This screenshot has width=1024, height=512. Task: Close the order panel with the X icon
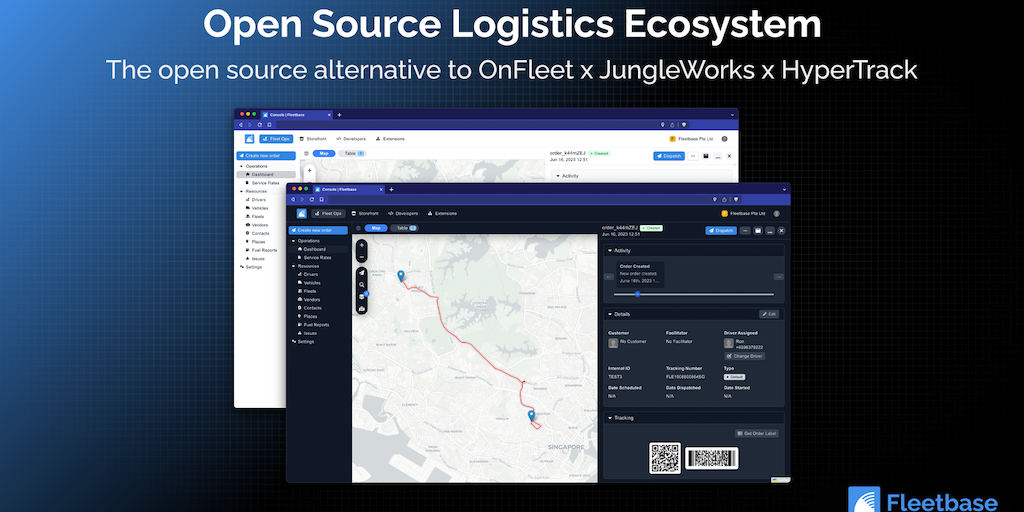781,231
